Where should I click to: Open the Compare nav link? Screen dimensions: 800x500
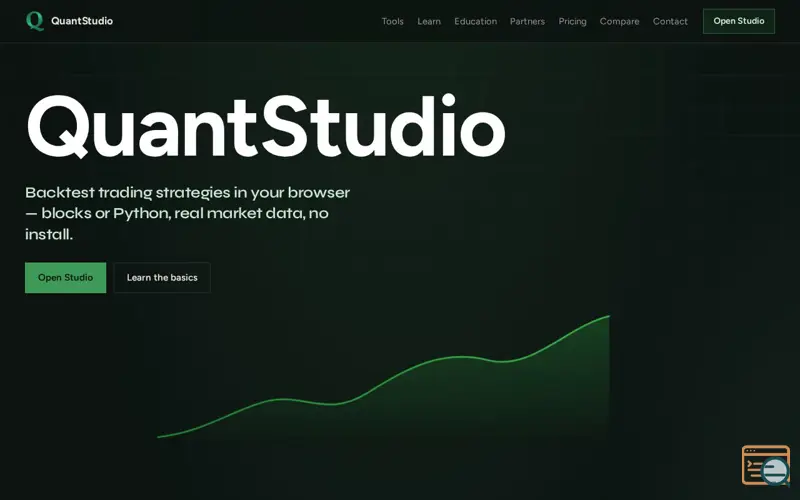(619, 21)
